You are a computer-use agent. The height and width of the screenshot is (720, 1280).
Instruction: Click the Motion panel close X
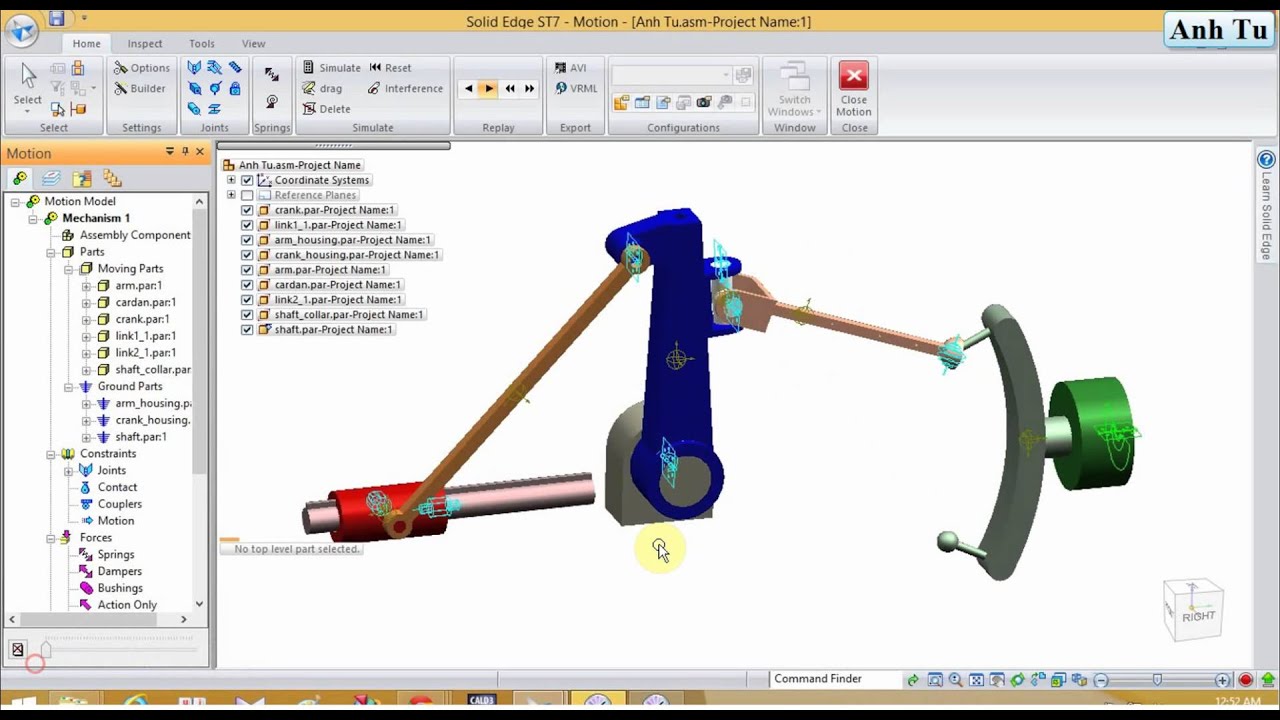pyautogui.click(x=200, y=152)
